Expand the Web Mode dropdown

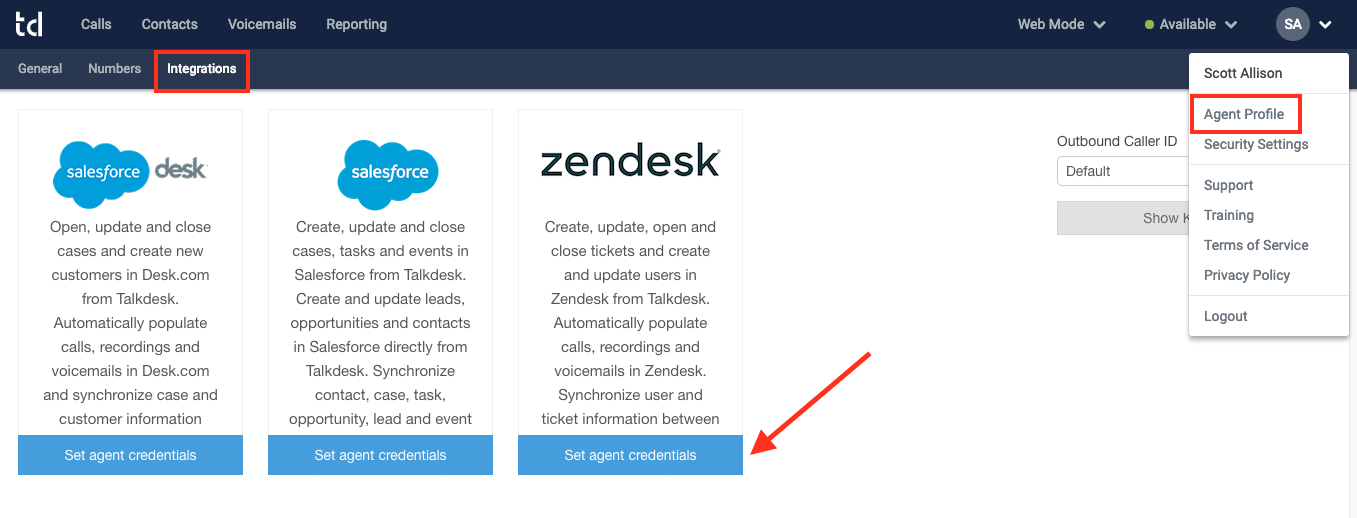[1061, 24]
